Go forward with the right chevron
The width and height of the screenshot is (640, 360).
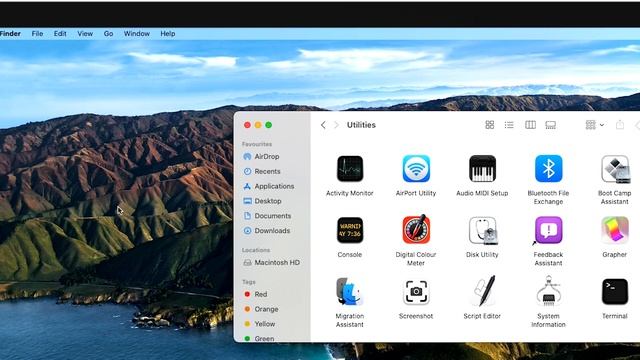point(337,125)
